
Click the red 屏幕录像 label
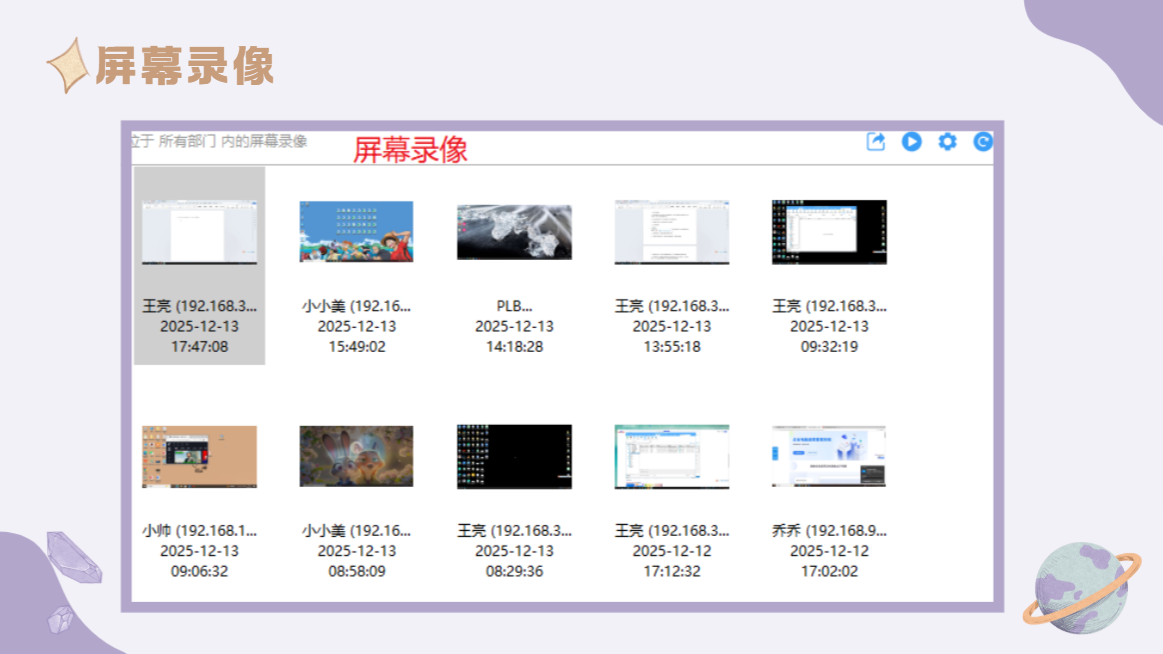click(x=410, y=150)
